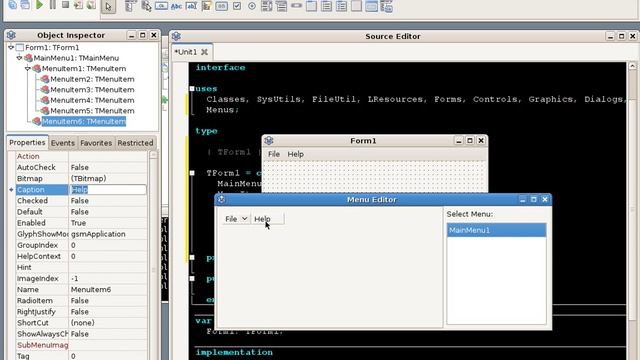Pick TLabel (Abc) component from palette
640x360 pixels.
click(x=176, y=6)
